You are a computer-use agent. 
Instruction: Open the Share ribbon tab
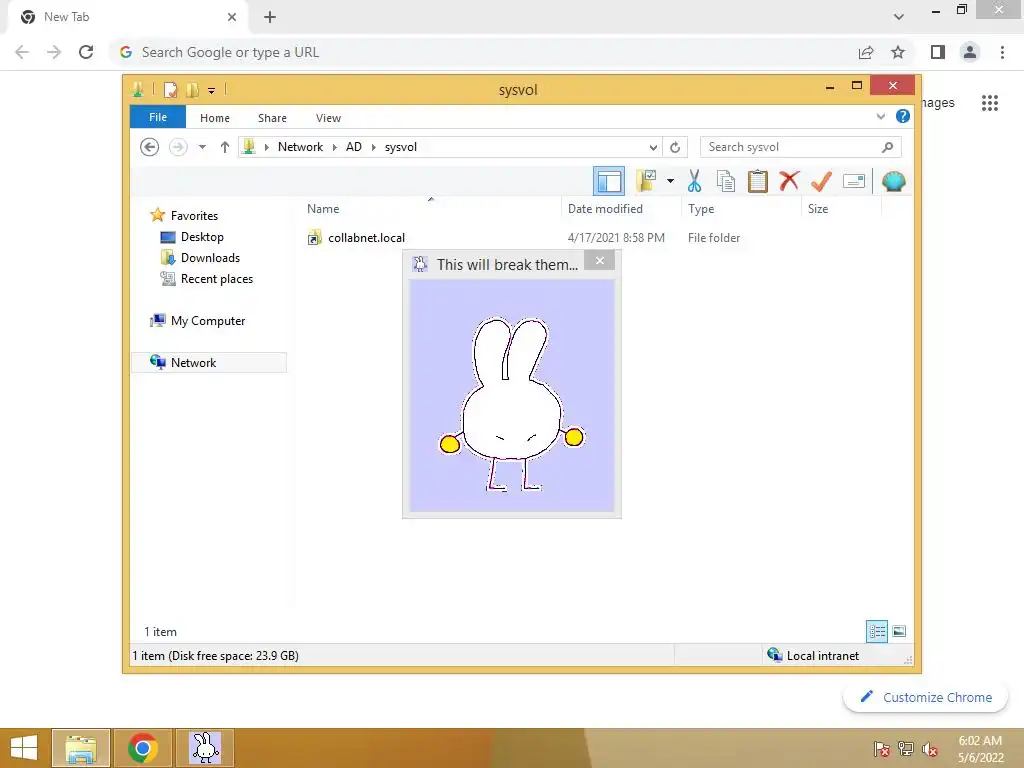coord(272,118)
